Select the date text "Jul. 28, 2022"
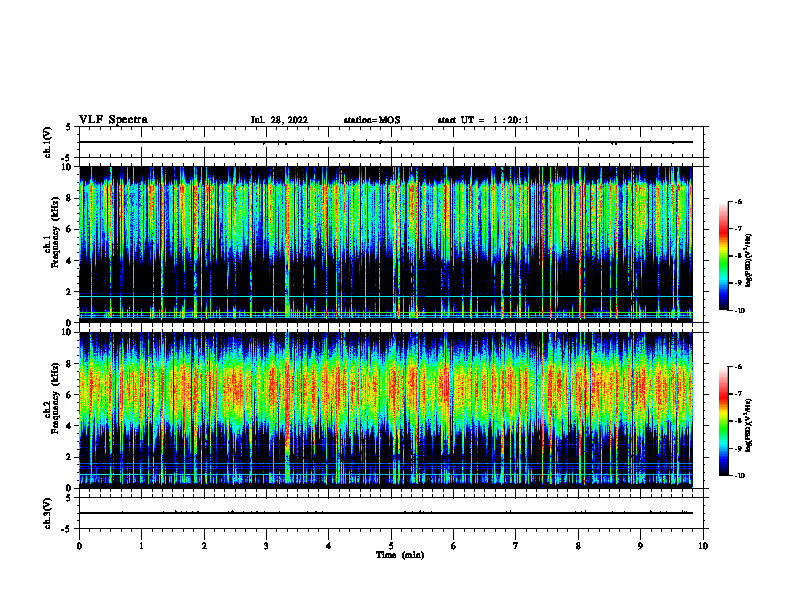This screenshot has height=612, width=792. pyautogui.click(x=279, y=120)
